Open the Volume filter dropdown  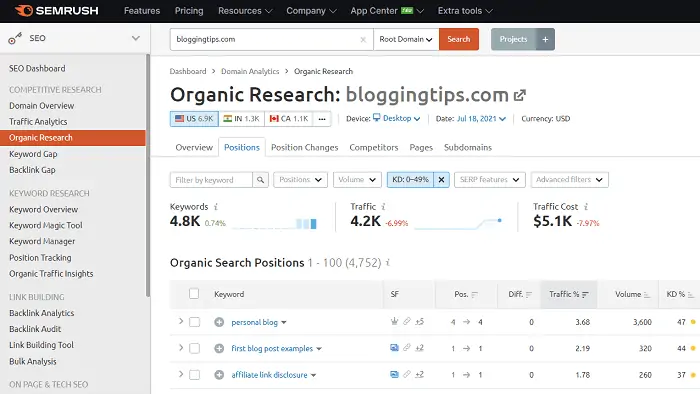(x=357, y=180)
